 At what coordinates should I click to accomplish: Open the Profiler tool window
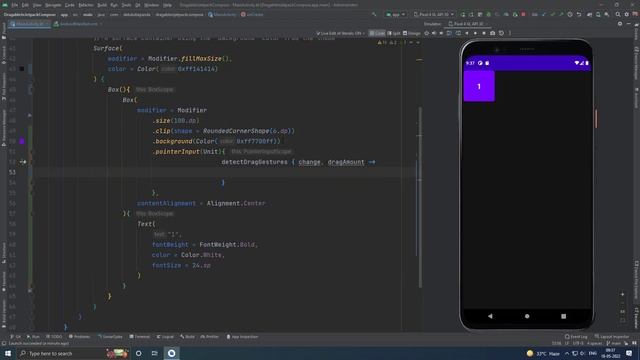pyautogui.click(x=210, y=337)
